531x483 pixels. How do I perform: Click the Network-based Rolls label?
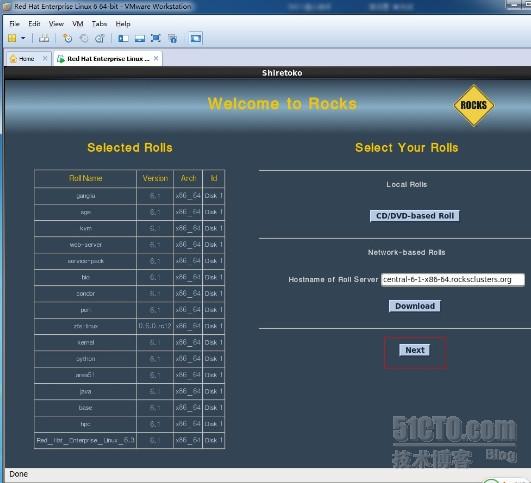[406, 252]
